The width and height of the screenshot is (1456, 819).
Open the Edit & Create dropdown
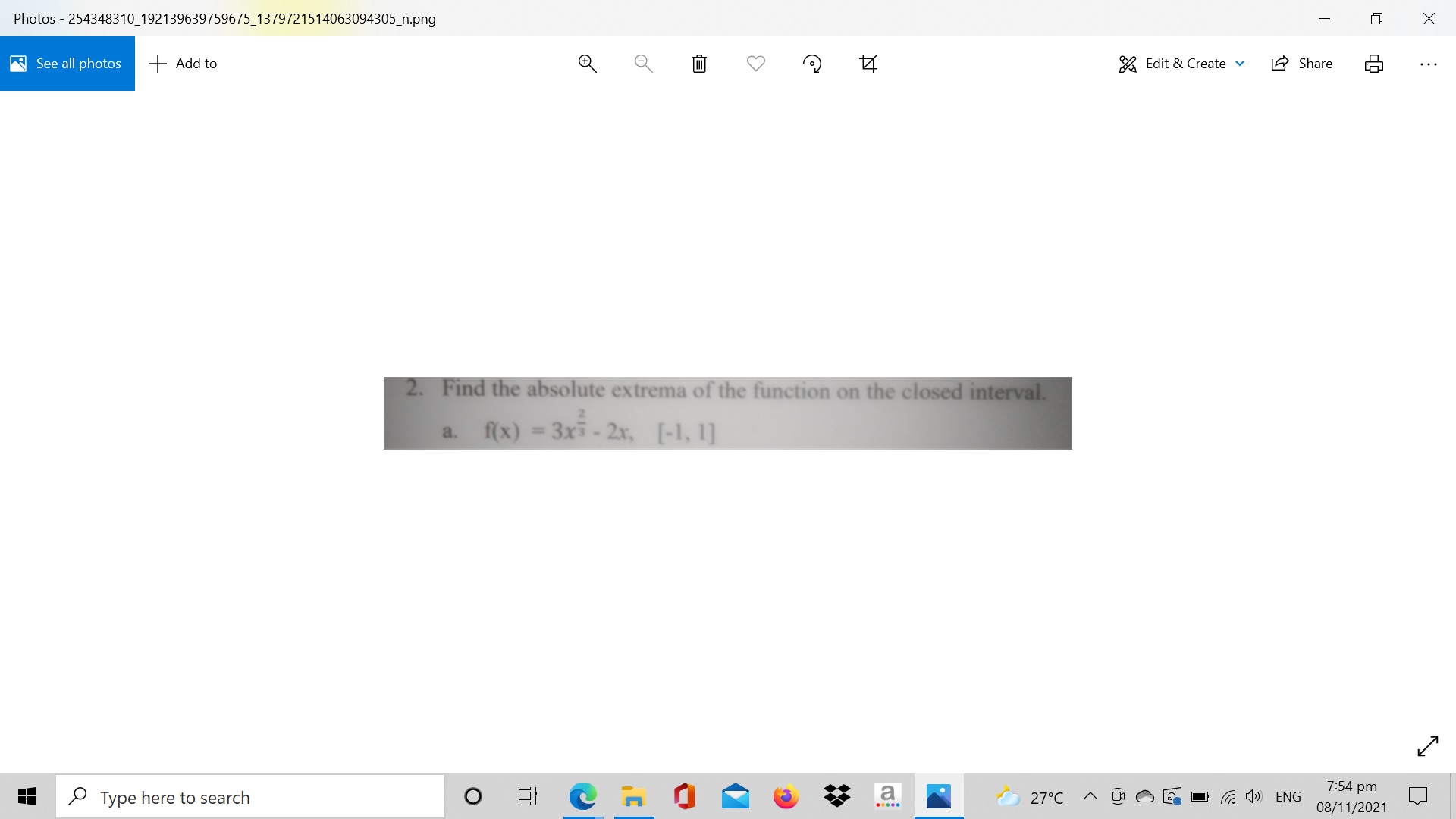point(1180,63)
